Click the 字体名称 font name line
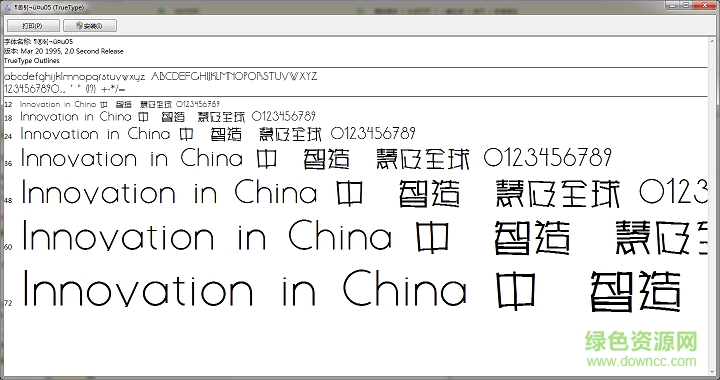This screenshot has height=380, width=720. (39, 42)
